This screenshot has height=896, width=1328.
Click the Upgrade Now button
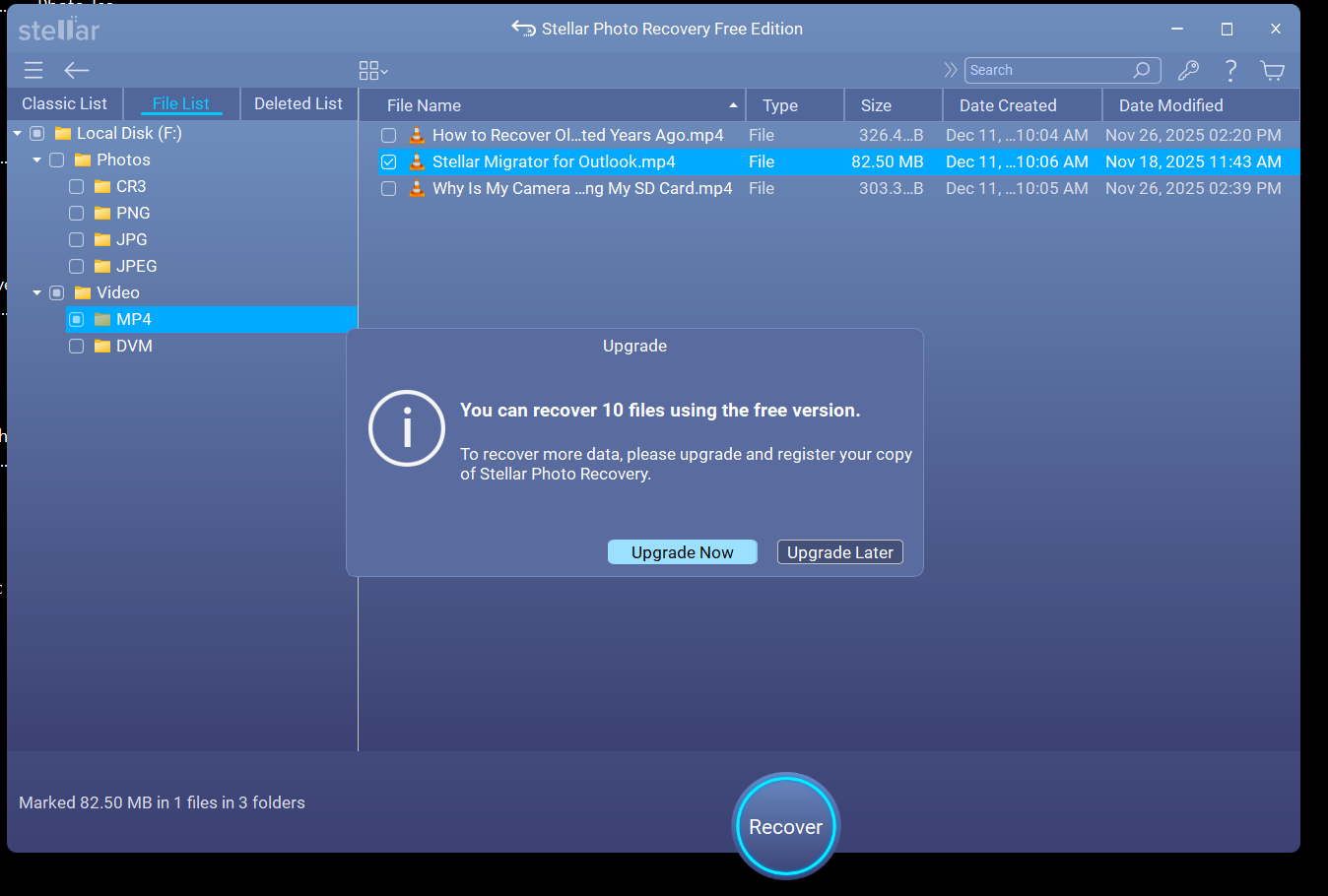tap(682, 552)
